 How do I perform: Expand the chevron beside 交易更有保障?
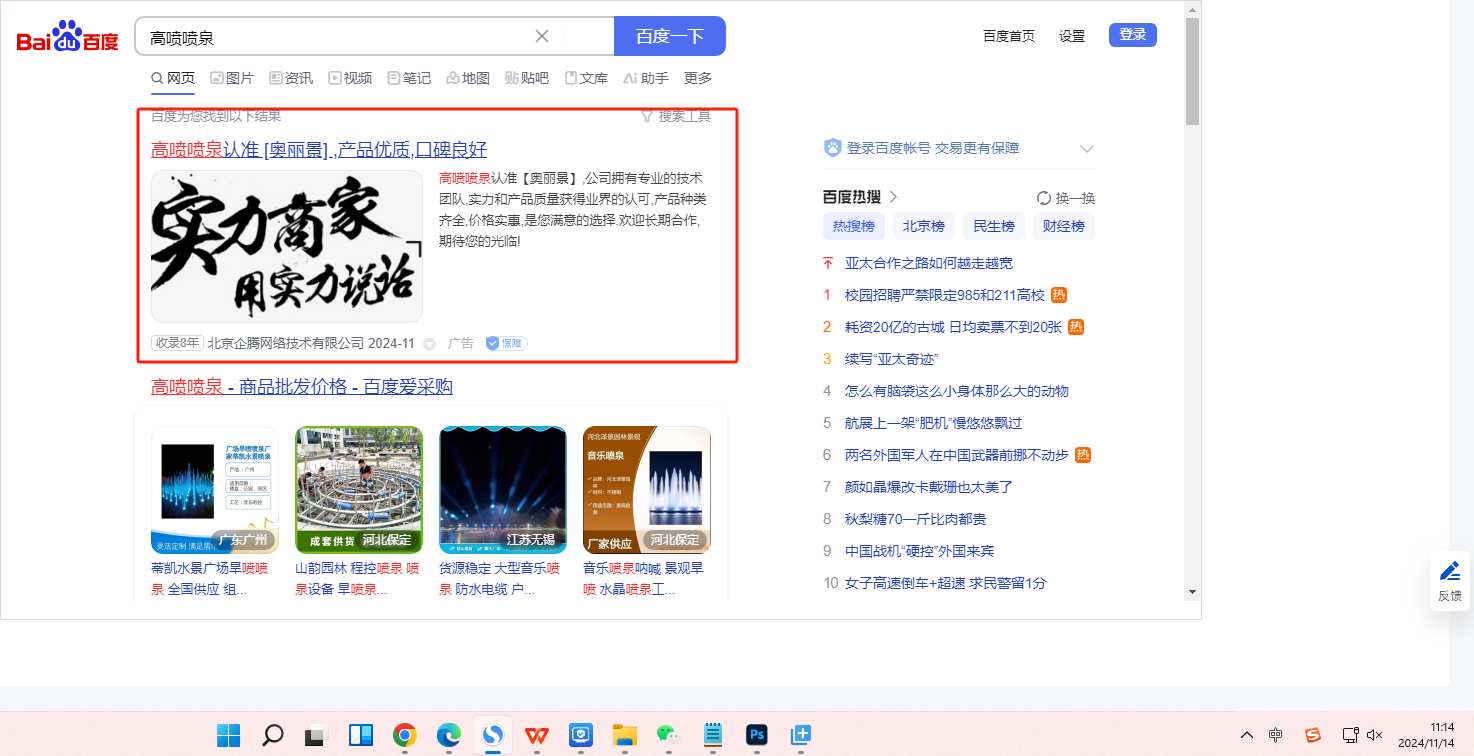coord(1087,149)
